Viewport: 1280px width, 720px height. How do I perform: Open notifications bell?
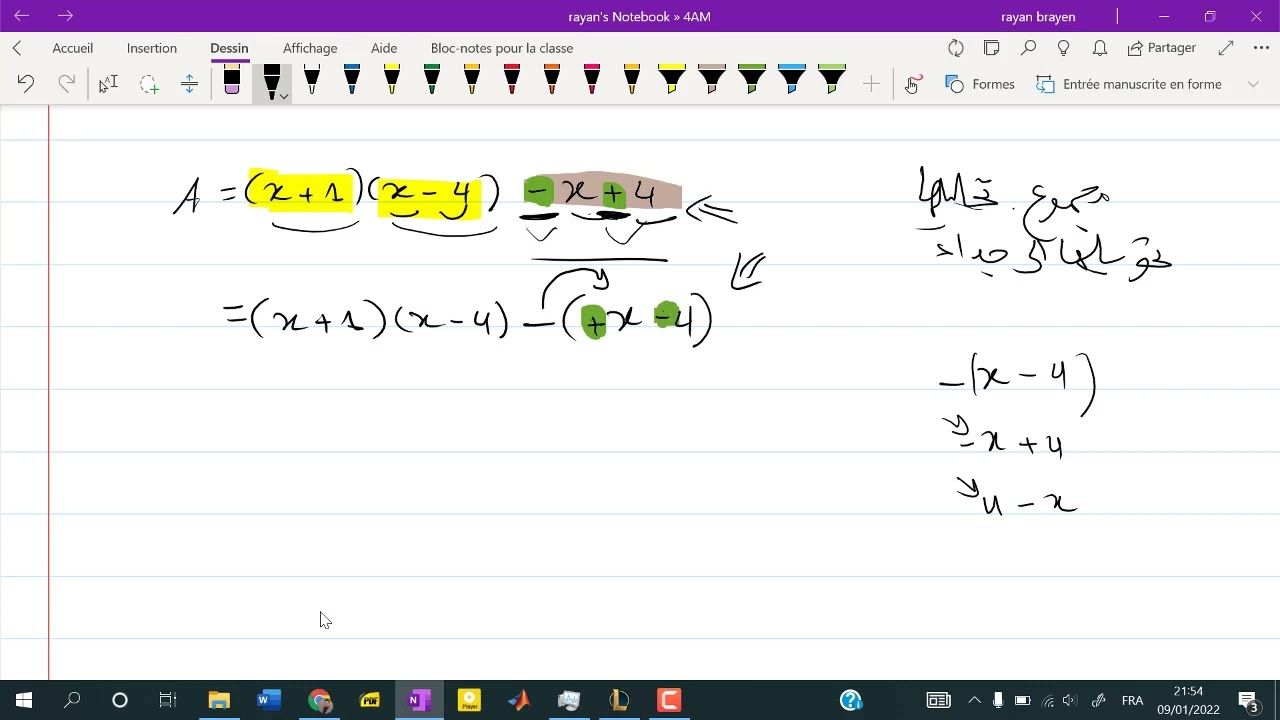click(x=1100, y=48)
